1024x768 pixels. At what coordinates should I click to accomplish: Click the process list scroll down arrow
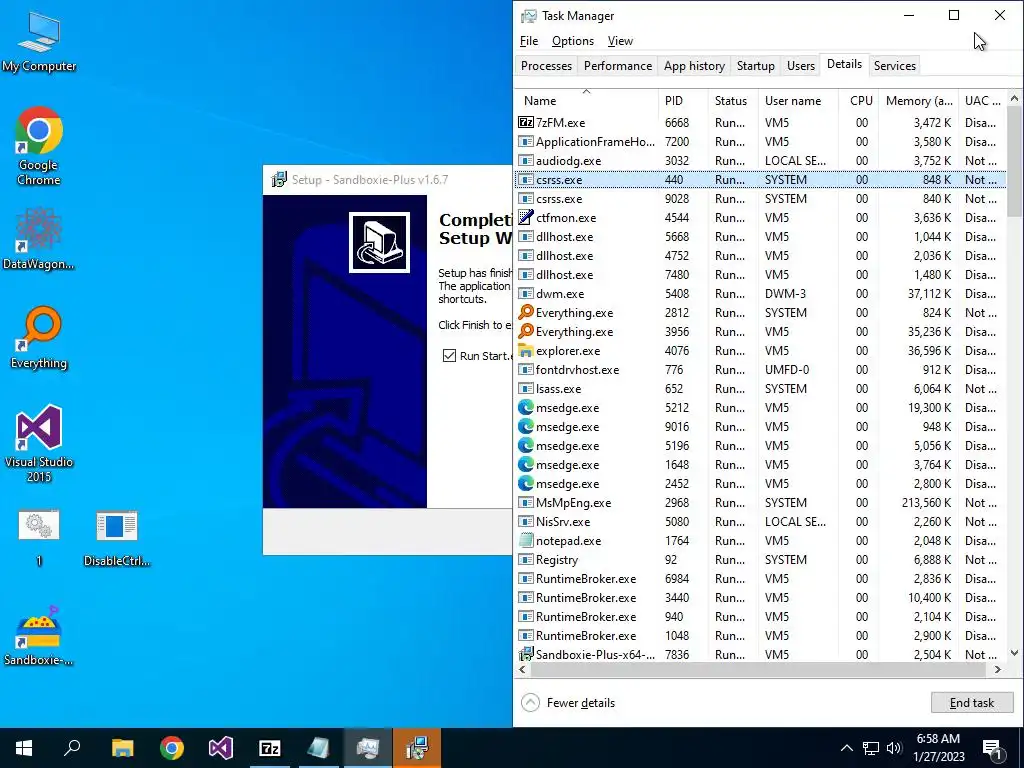click(x=1014, y=652)
